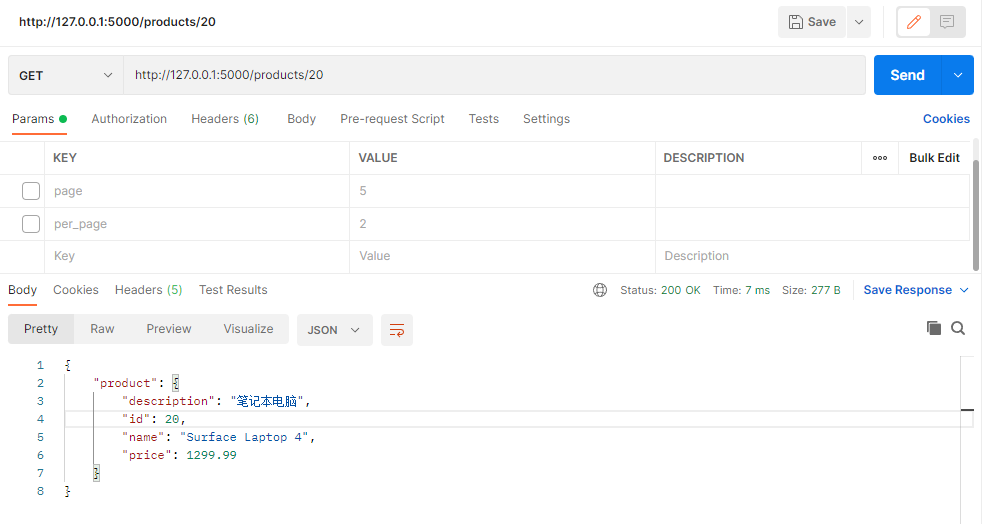Enable the per_page parameter checkbox
The width and height of the screenshot is (984, 524).
(31, 224)
